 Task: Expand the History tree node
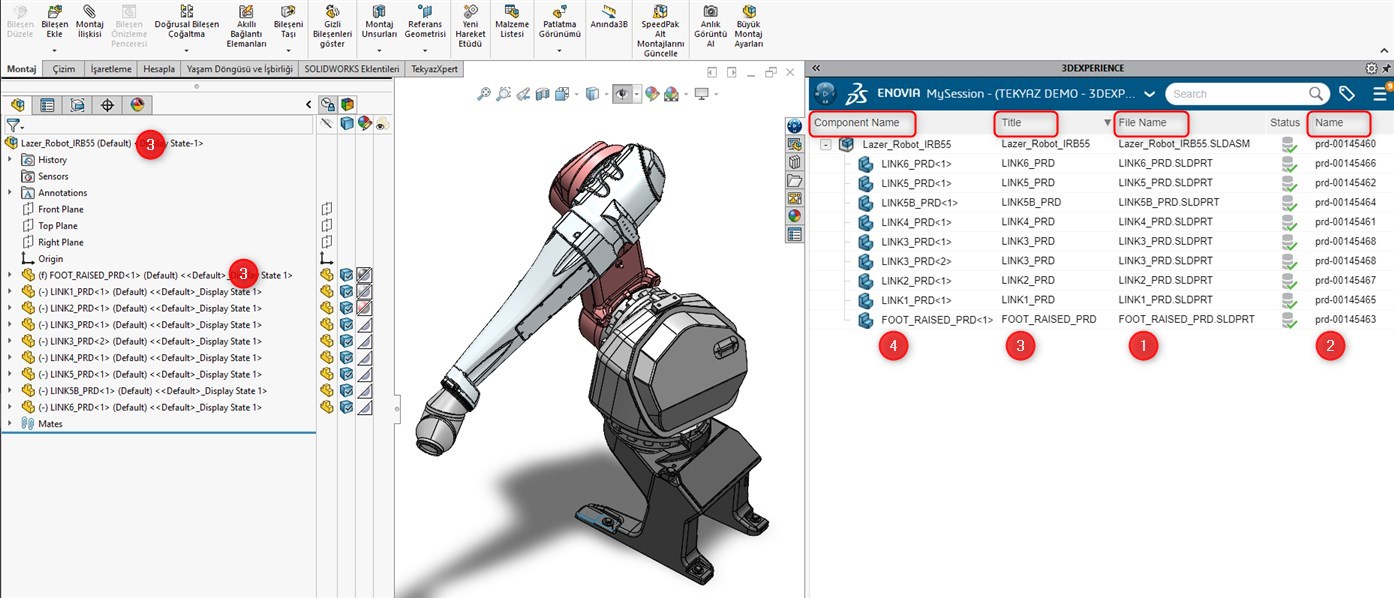[10, 159]
